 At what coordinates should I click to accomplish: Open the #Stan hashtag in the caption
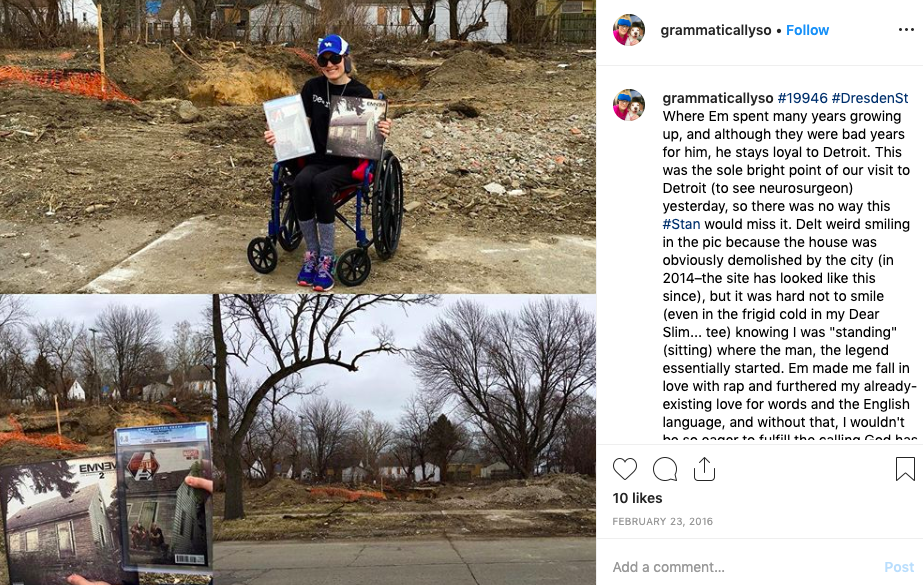(x=681, y=224)
